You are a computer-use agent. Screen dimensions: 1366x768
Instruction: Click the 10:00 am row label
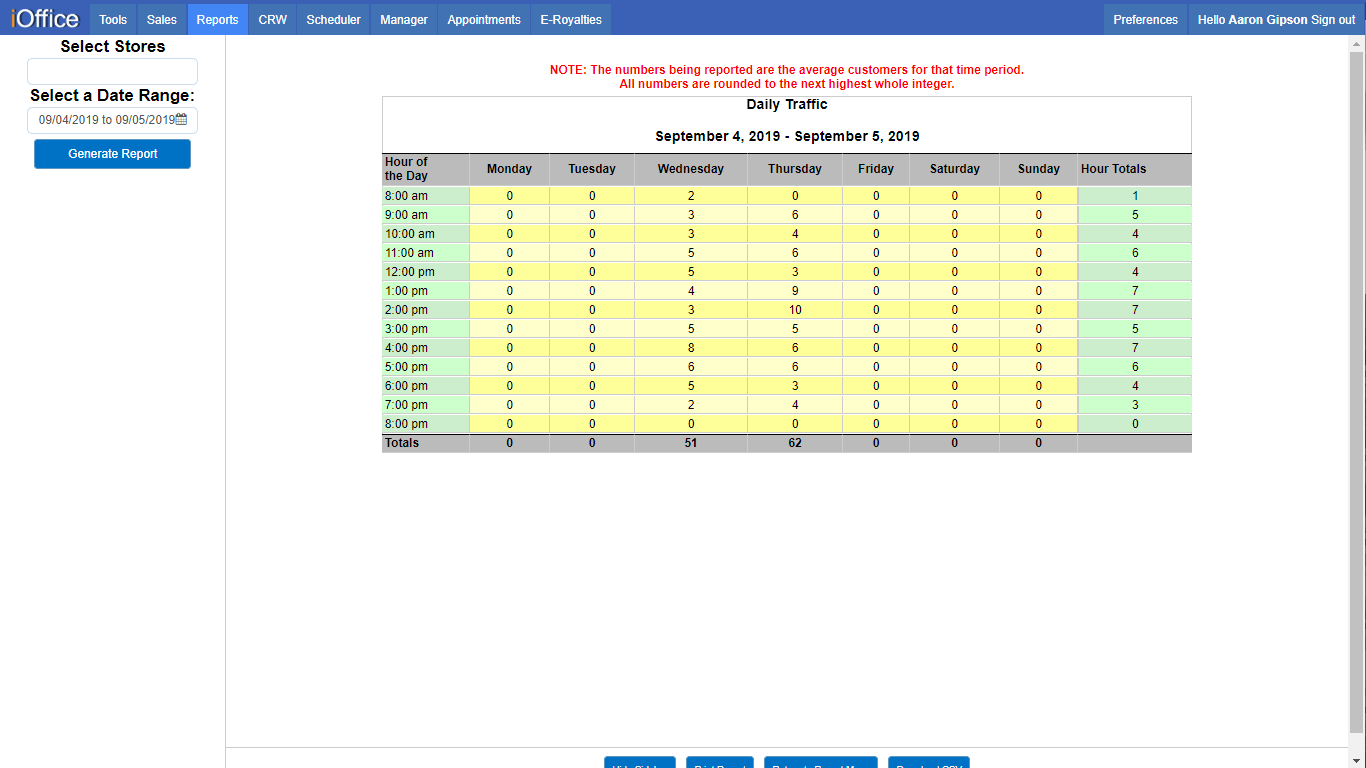point(426,234)
